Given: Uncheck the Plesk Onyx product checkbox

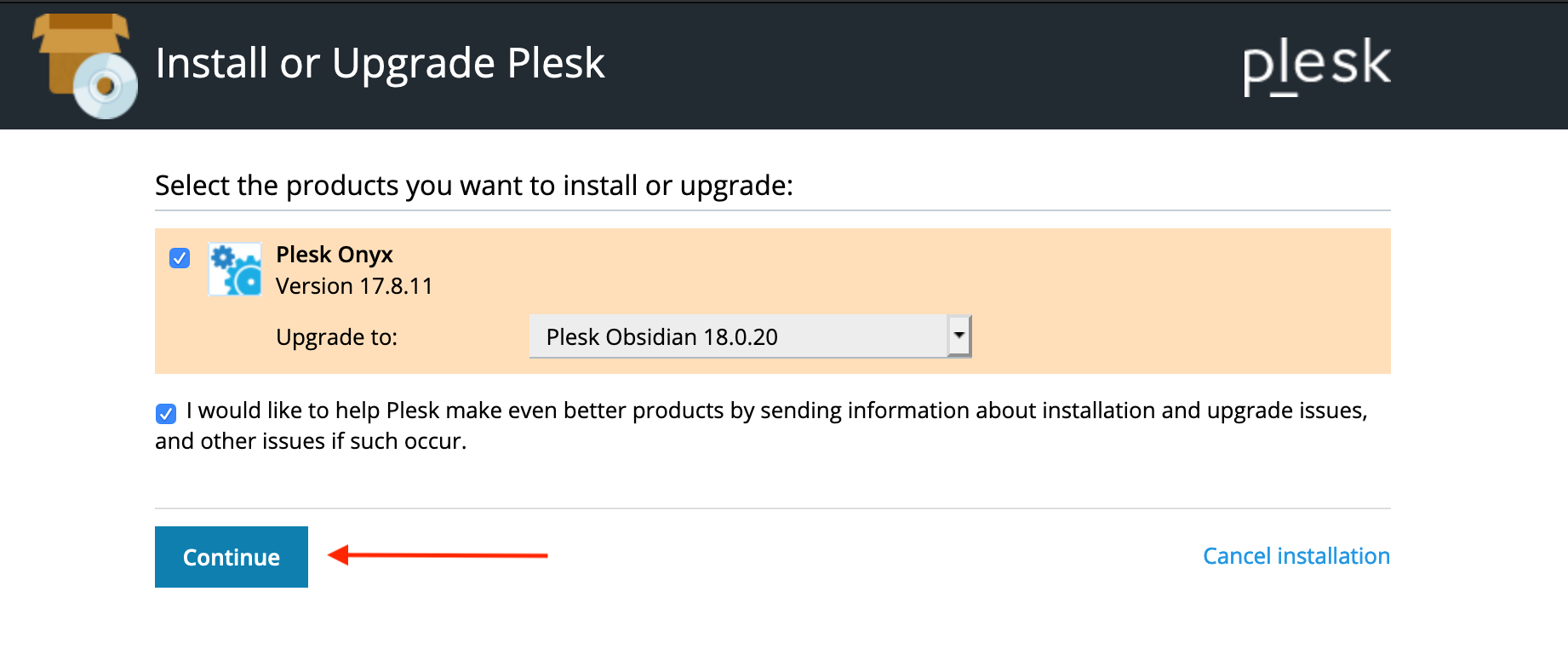Looking at the screenshot, I should coord(180,258).
